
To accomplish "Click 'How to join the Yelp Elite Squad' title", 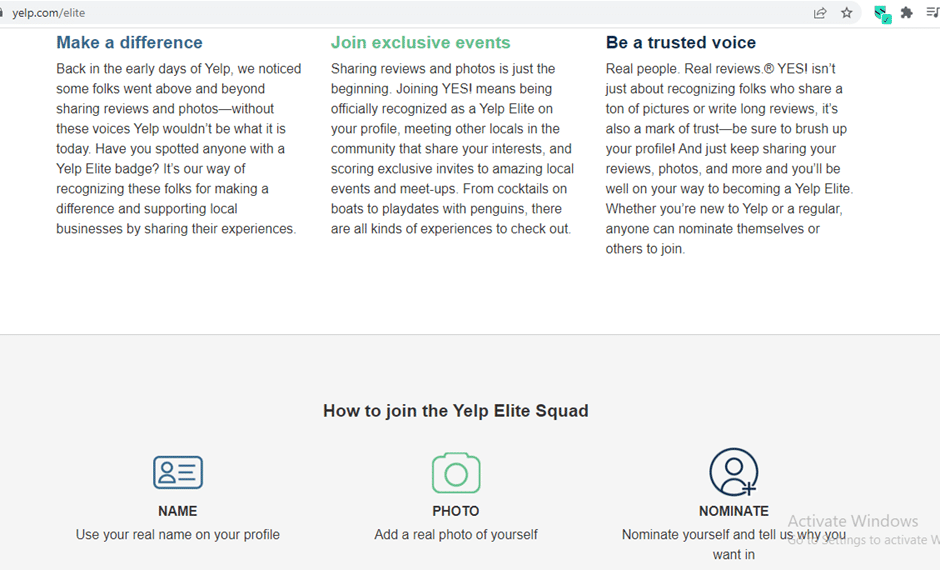I will pos(456,411).
